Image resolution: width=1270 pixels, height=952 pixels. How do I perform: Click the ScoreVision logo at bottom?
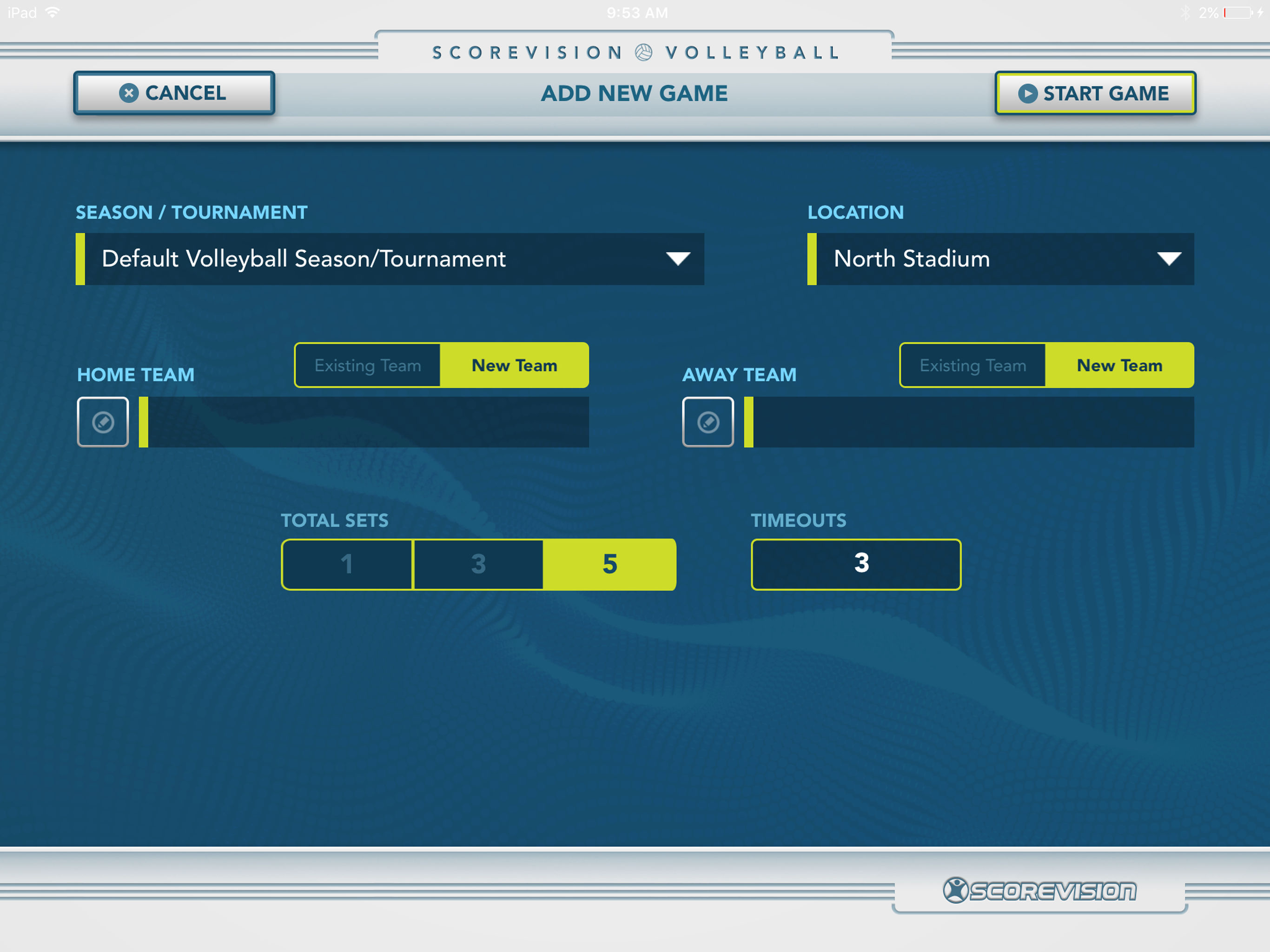[x=1040, y=890]
